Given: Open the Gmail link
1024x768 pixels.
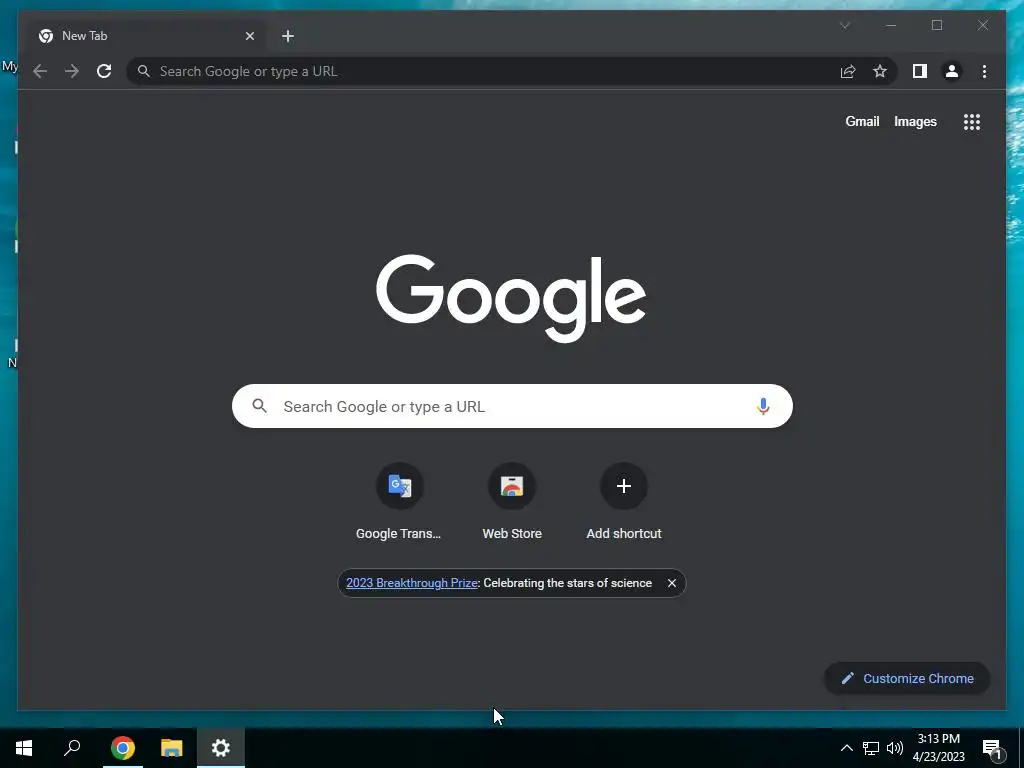Looking at the screenshot, I should (862, 121).
